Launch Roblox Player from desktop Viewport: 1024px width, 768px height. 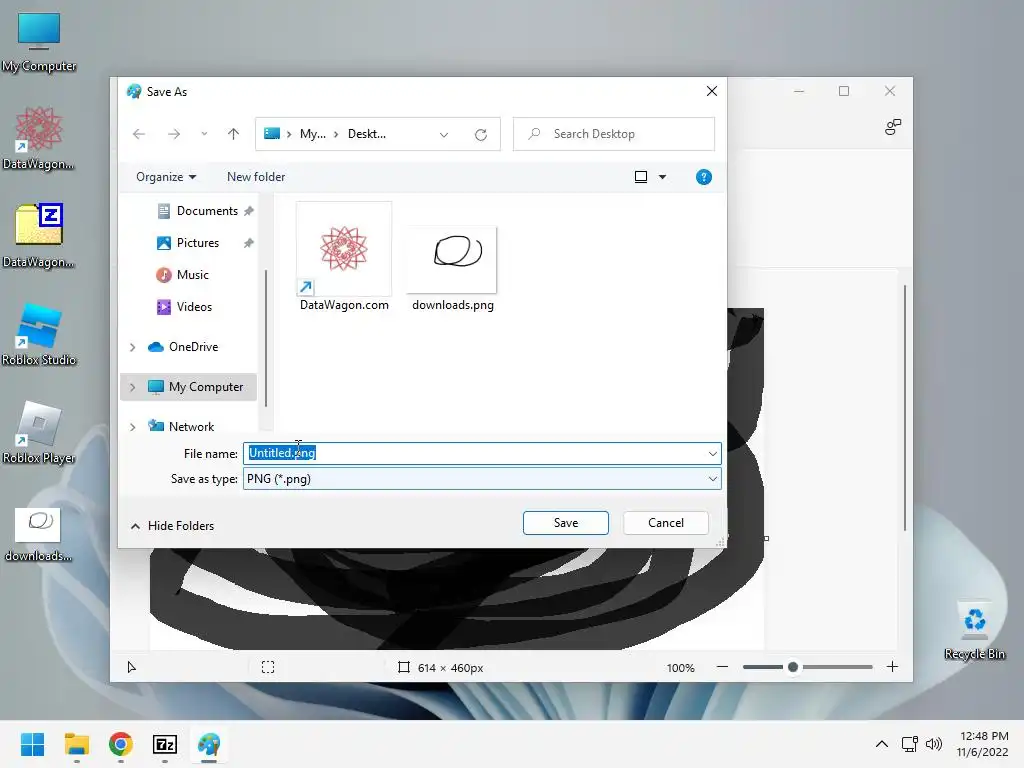pos(39,432)
